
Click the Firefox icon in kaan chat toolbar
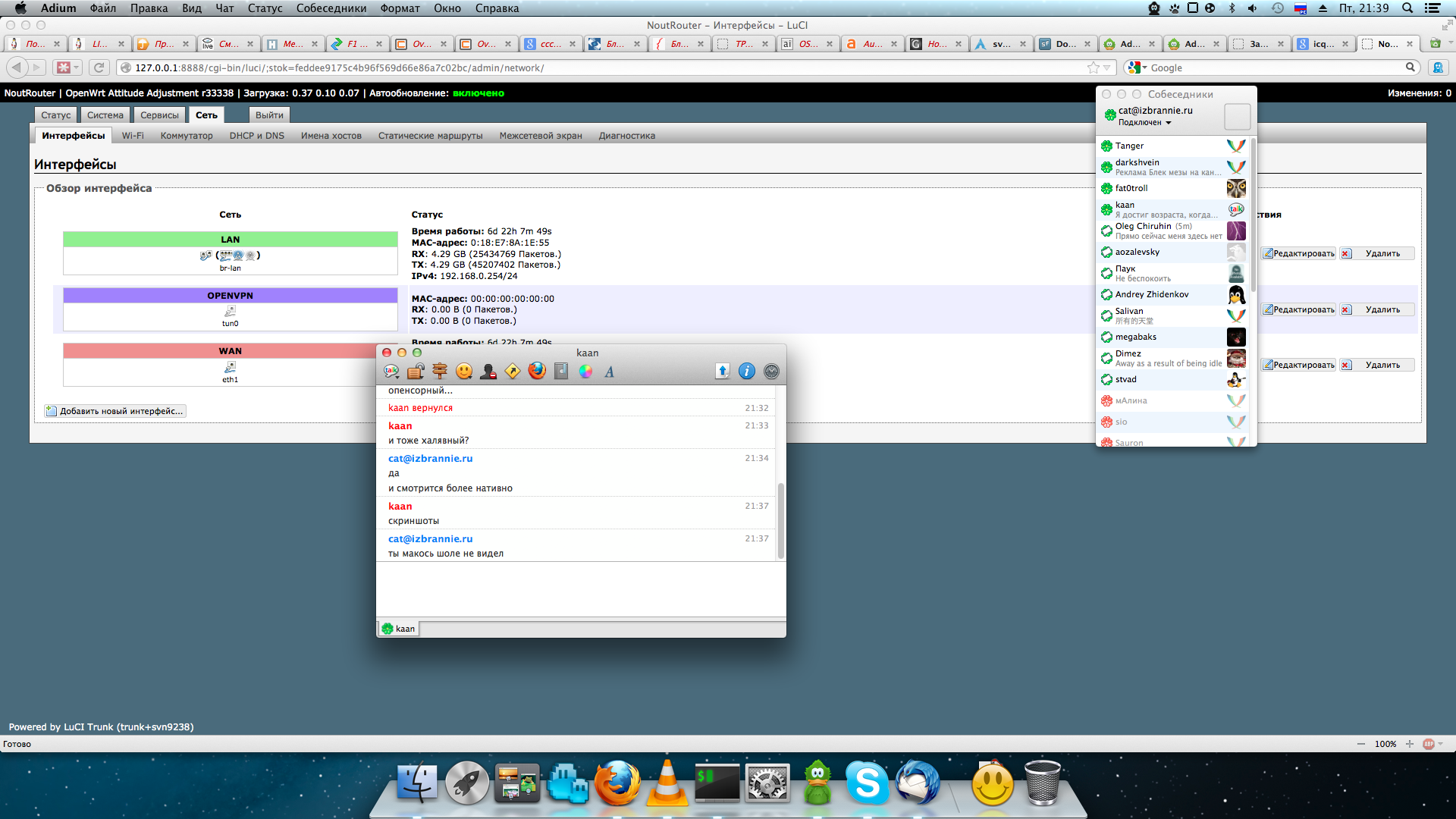[x=537, y=371]
